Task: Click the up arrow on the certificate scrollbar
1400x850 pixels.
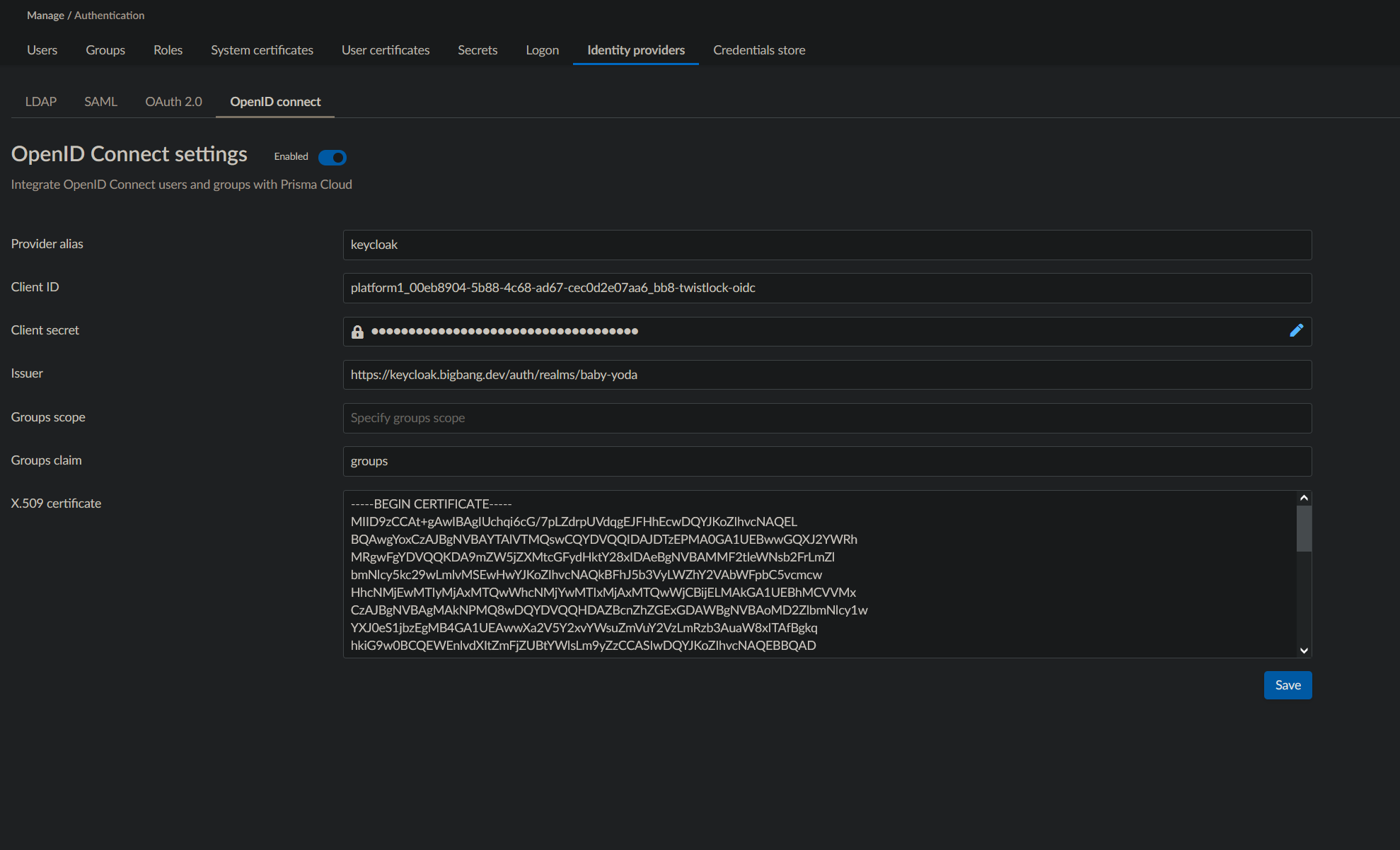Action: click(1303, 498)
